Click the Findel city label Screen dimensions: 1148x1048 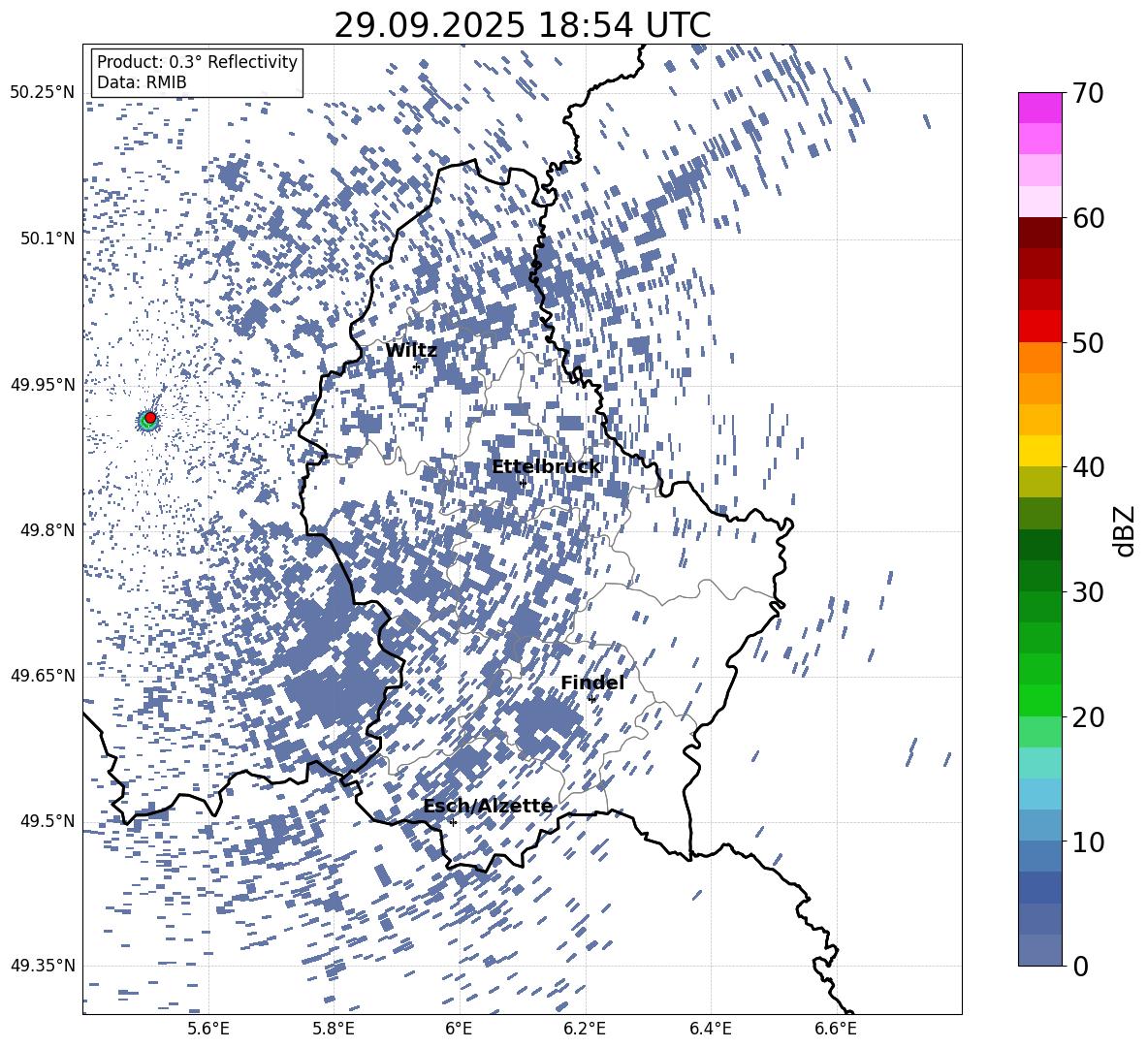592,683
